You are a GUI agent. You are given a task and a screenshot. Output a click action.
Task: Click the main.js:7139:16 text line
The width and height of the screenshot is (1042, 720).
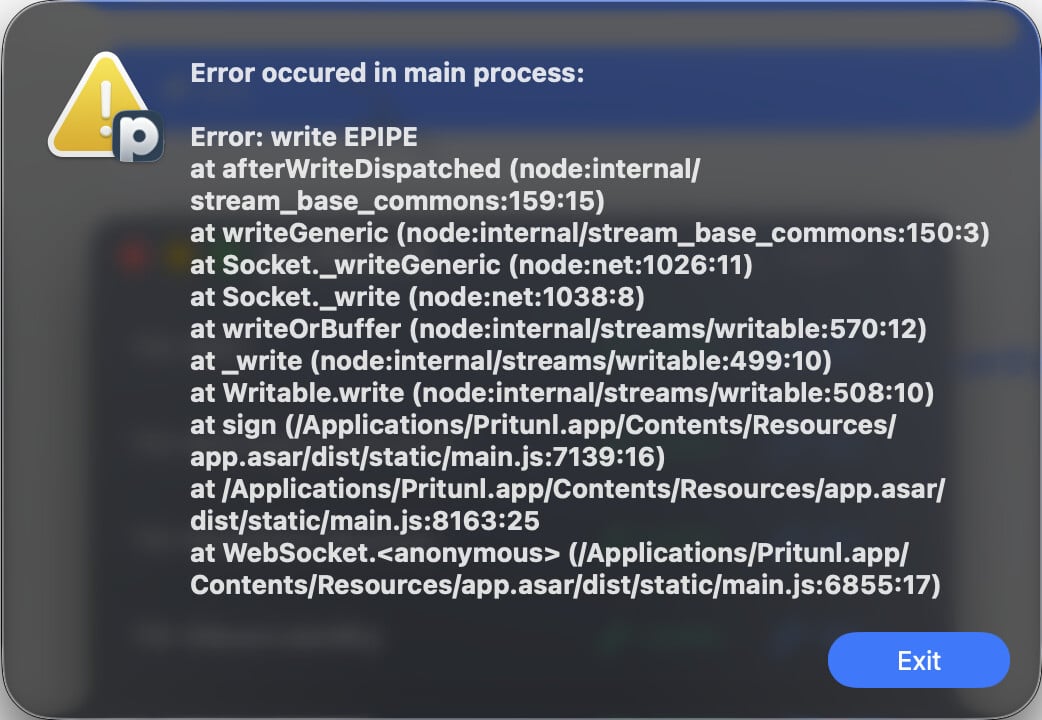pyautogui.click(x=427, y=457)
